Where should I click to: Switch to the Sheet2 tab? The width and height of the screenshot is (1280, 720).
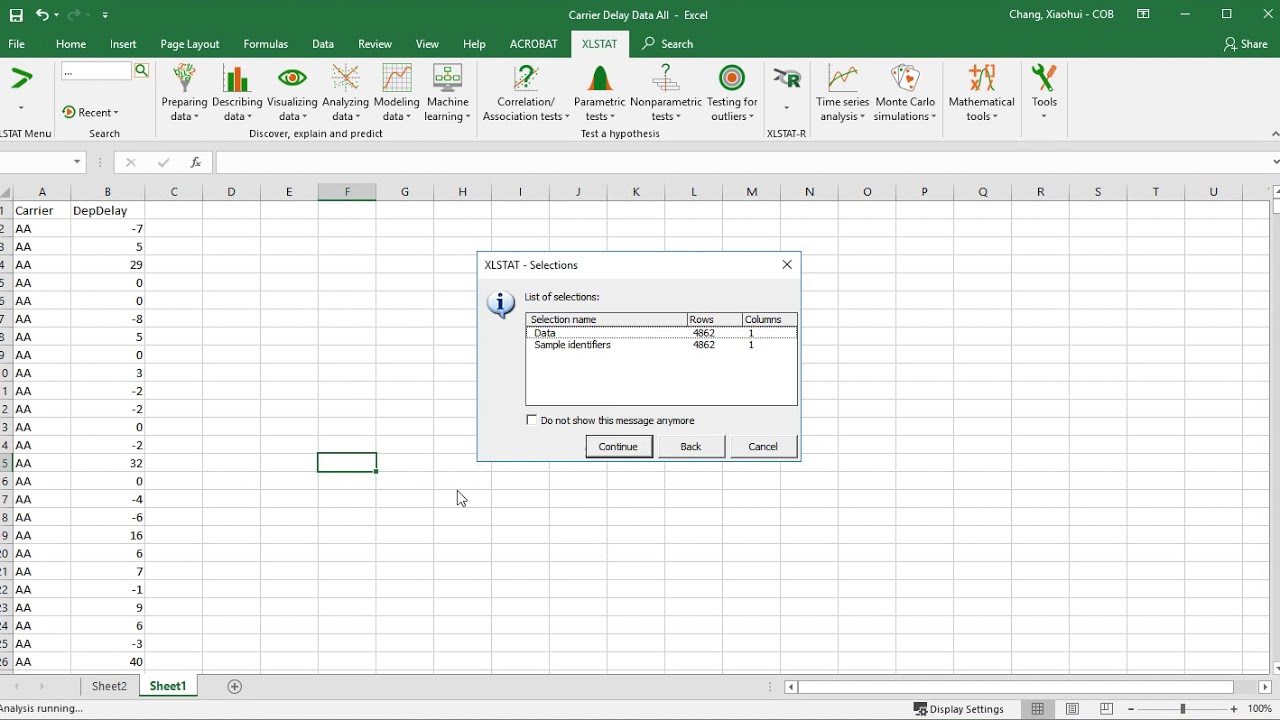pos(109,686)
